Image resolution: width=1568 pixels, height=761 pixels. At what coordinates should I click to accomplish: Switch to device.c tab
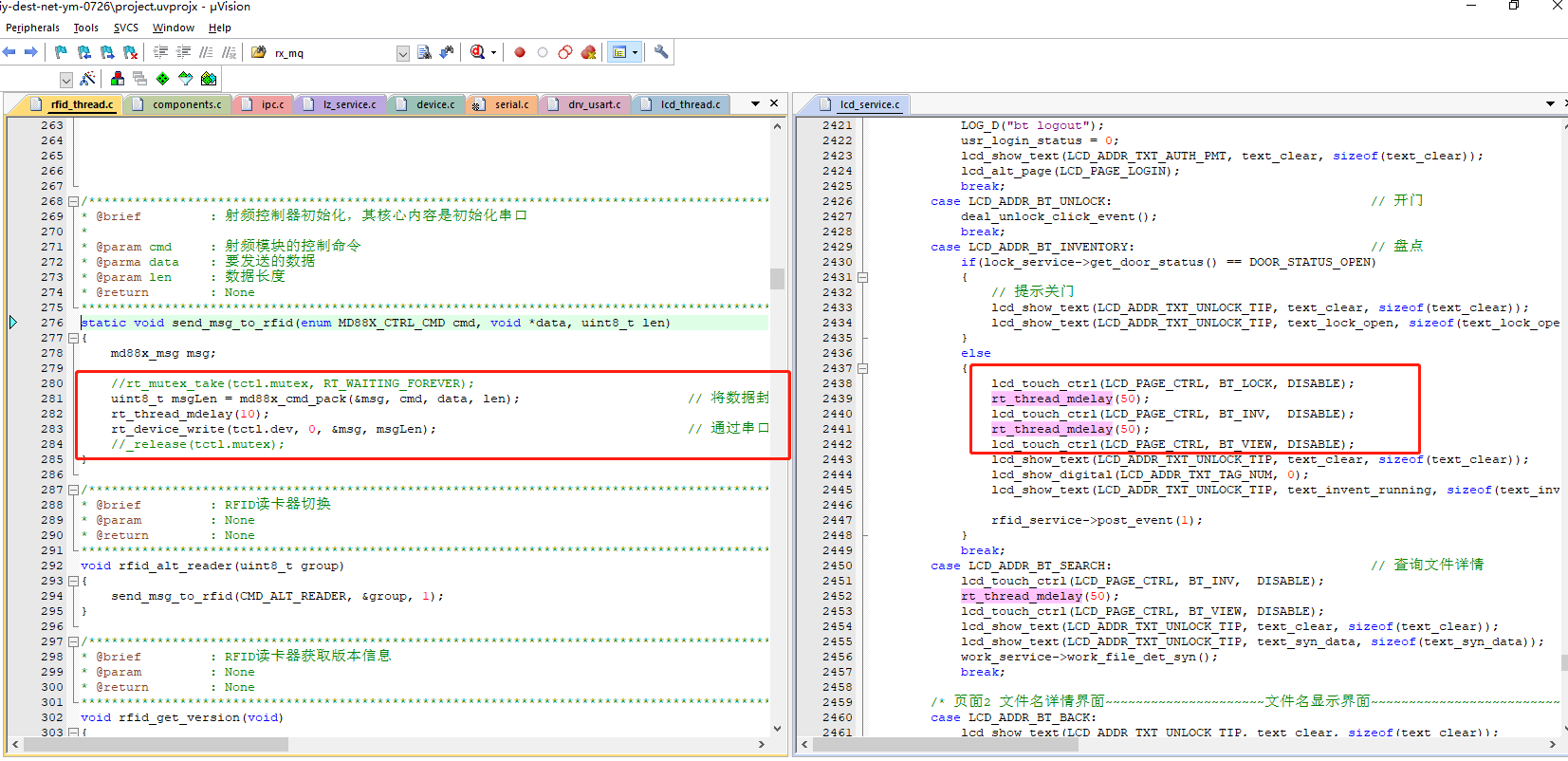(426, 104)
